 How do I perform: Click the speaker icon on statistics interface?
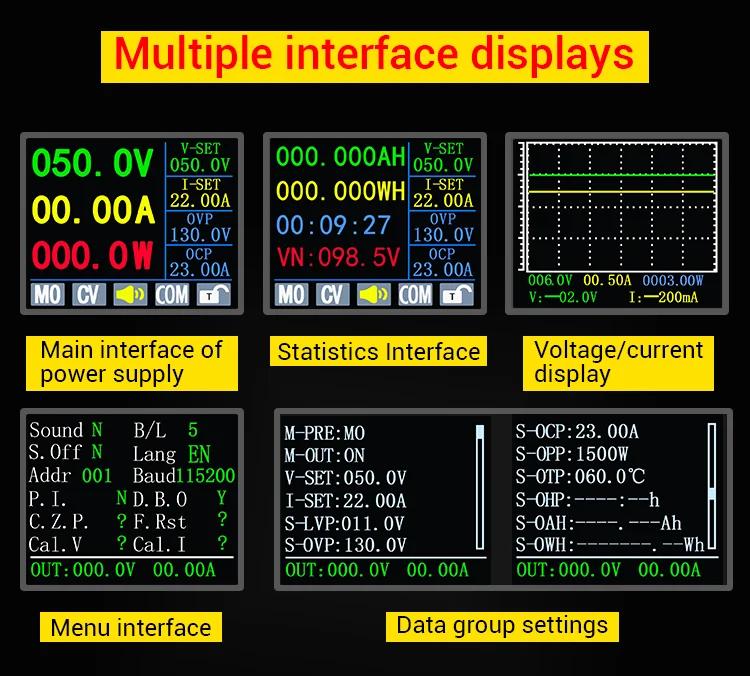[x=373, y=294]
